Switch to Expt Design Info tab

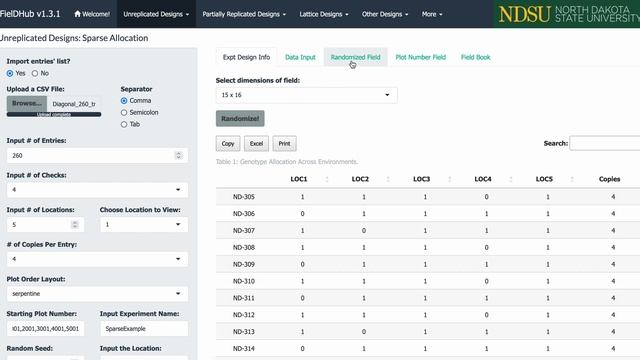pyautogui.click(x=247, y=57)
